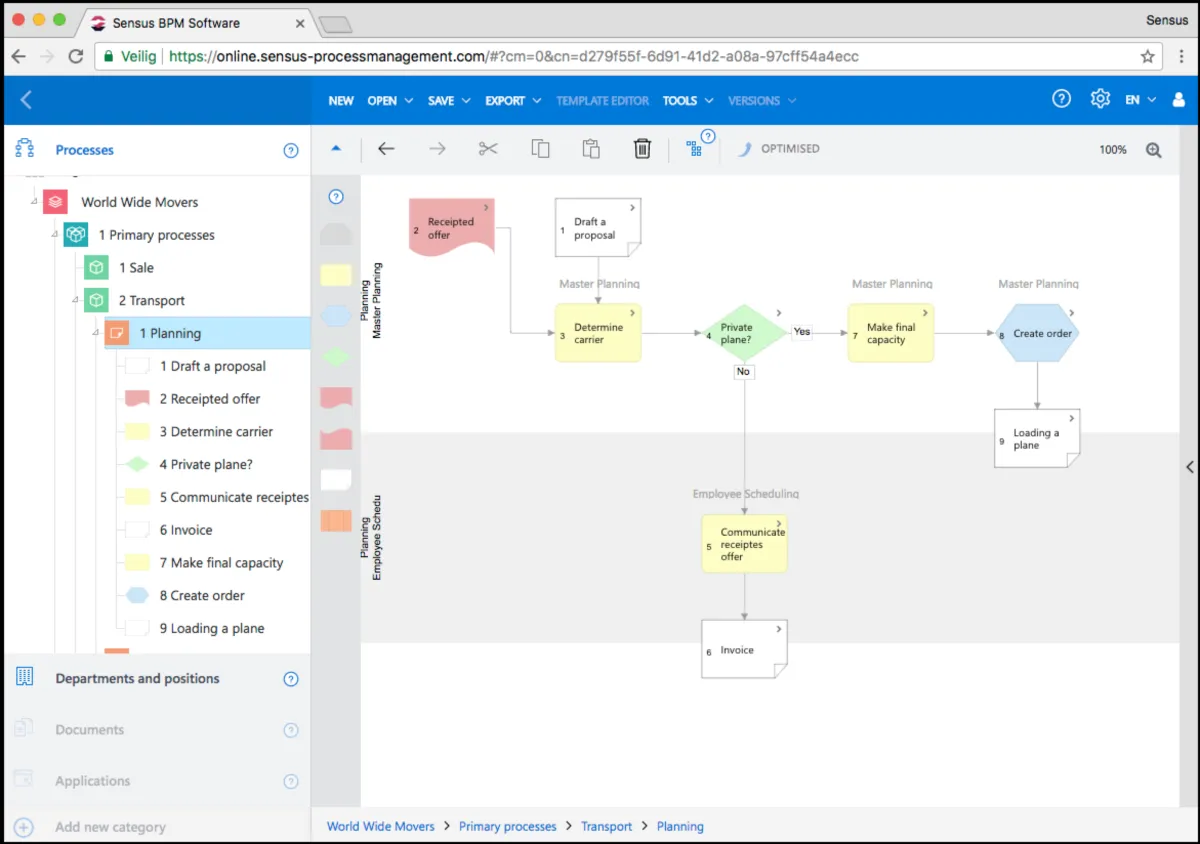Click the Private plane? decision diamond
The height and width of the screenshot is (844, 1200).
[744, 333]
